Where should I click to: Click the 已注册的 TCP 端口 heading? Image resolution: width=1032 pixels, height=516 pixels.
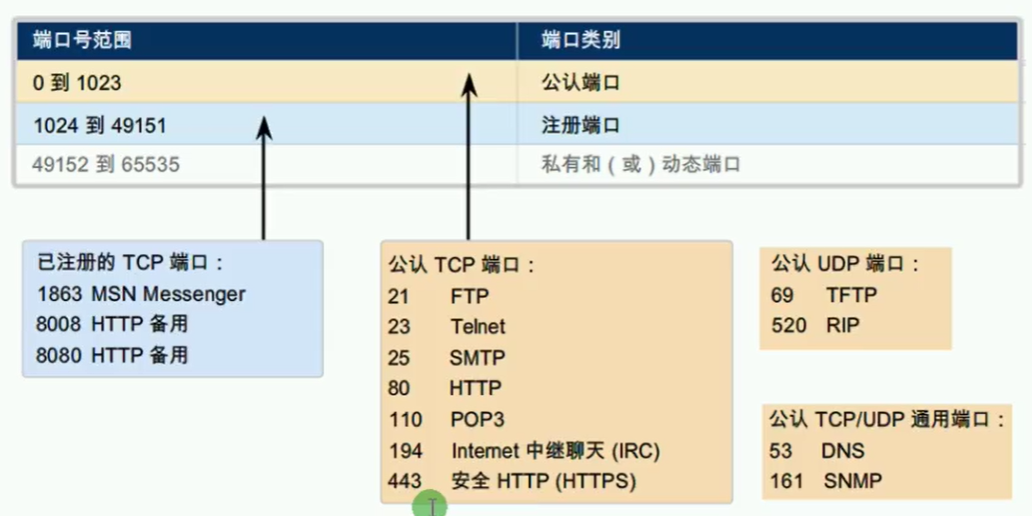pyautogui.click(x=130, y=263)
